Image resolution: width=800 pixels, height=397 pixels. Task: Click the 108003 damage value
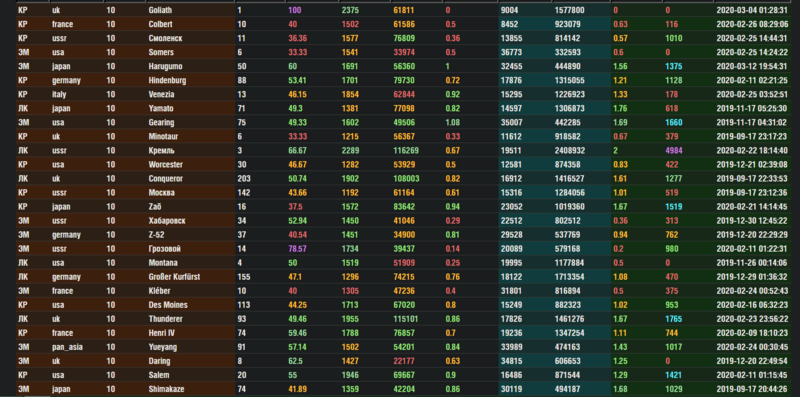pyautogui.click(x=406, y=179)
